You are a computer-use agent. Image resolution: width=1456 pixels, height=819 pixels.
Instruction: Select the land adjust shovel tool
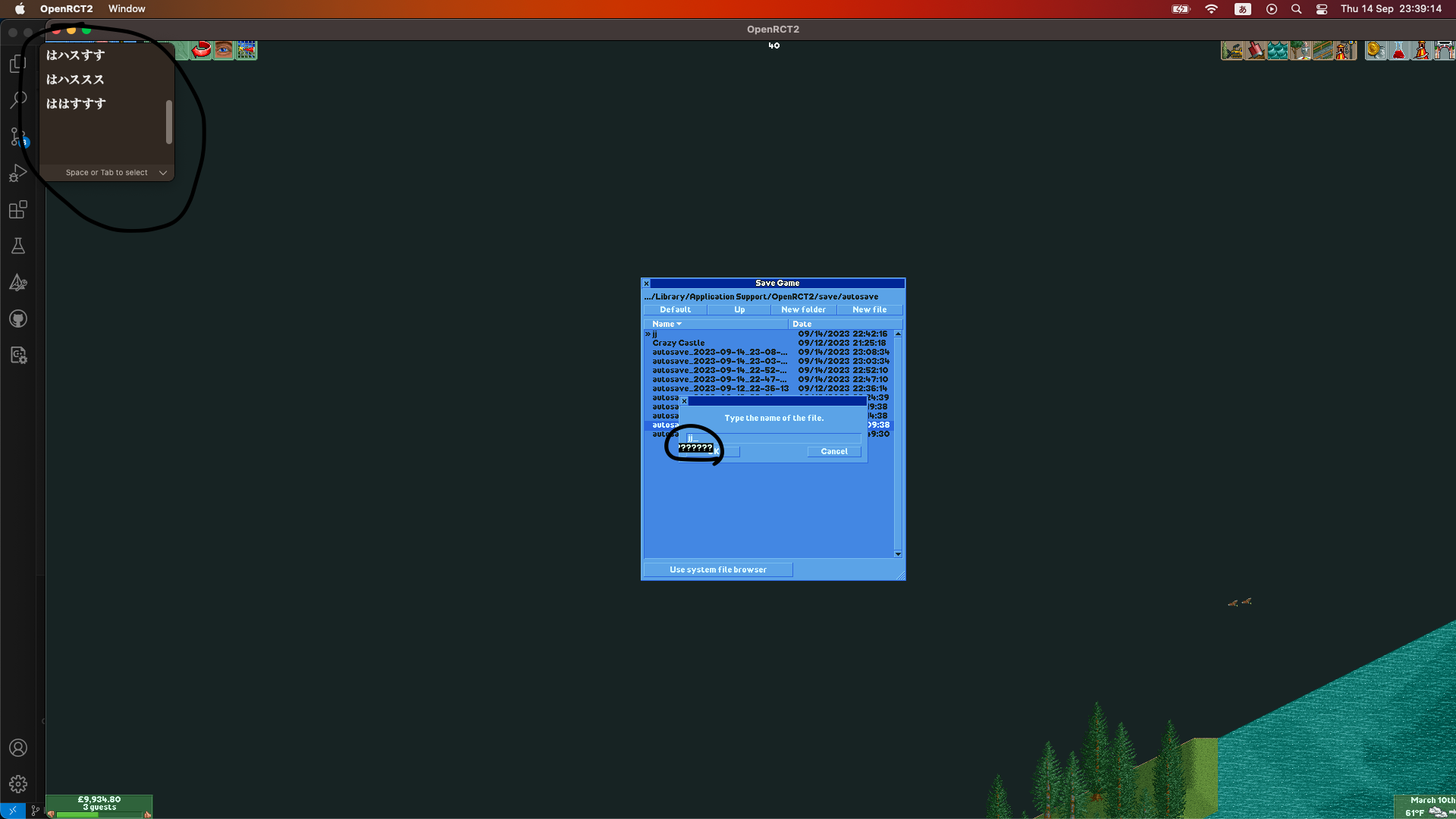tap(1255, 51)
